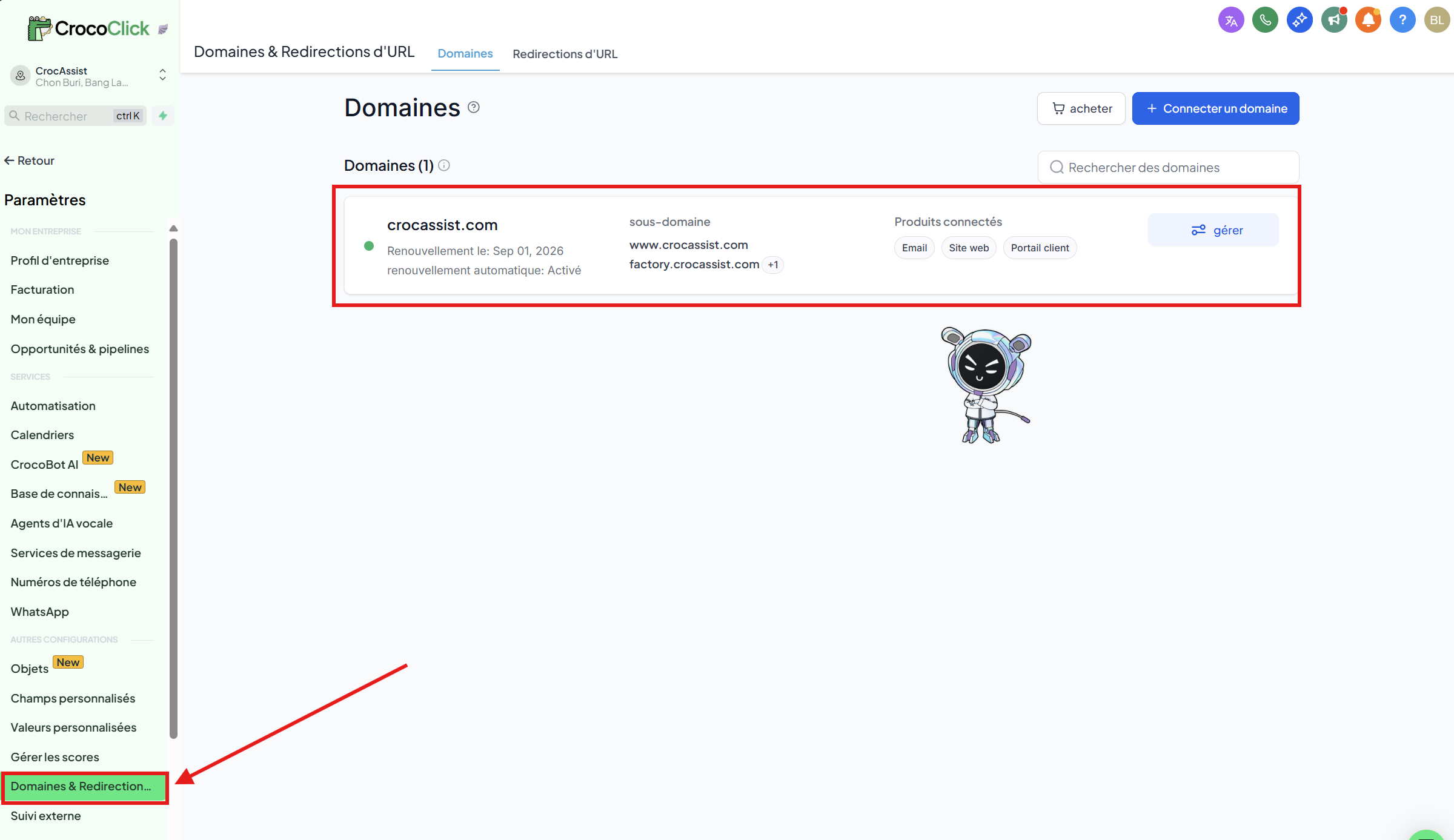This screenshot has width=1454, height=840.
Task: Go back using the Retour link
Action: click(29, 160)
